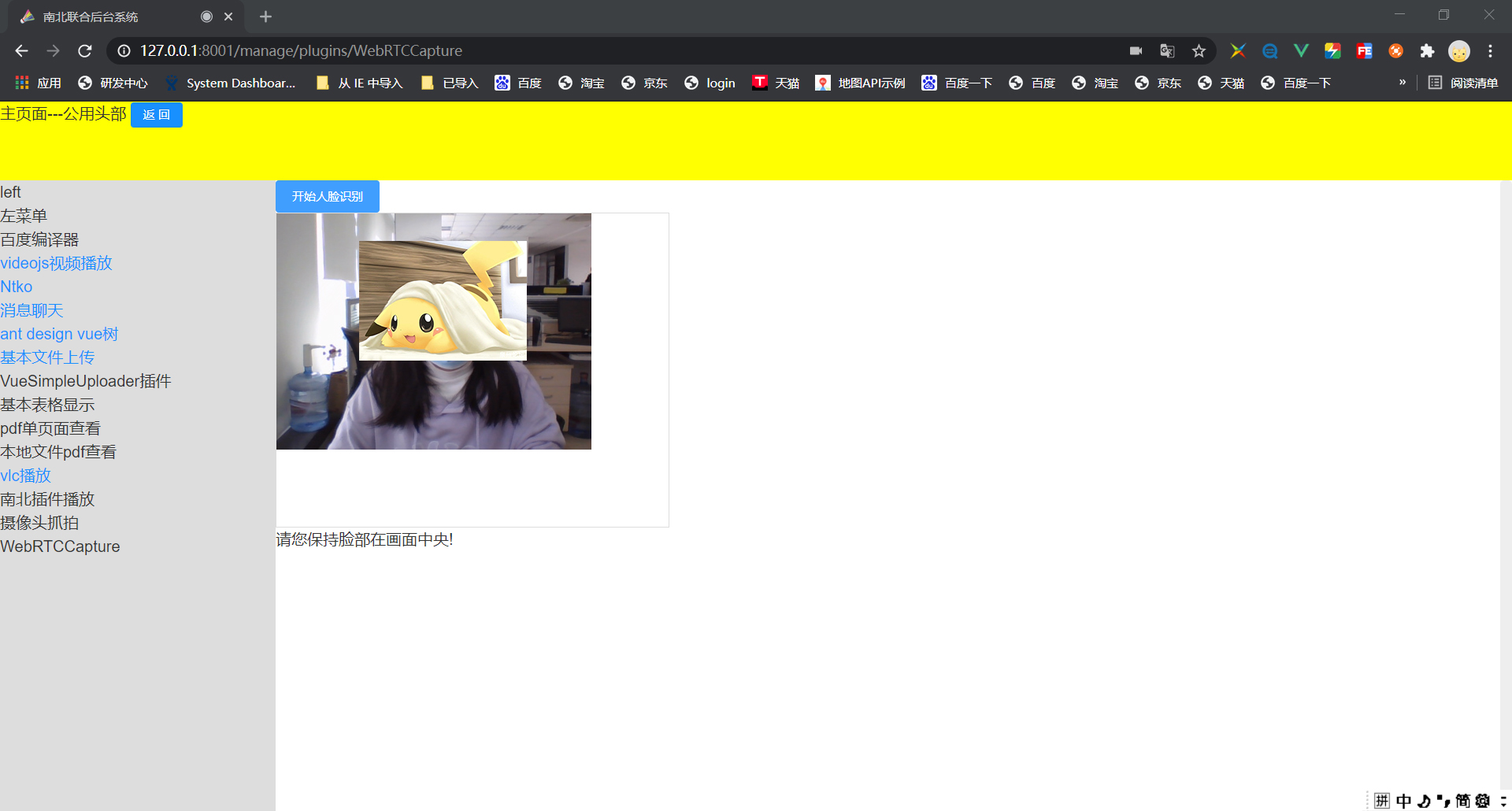
Task: Click the 开始人脸识别 button
Action: click(x=328, y=197)
